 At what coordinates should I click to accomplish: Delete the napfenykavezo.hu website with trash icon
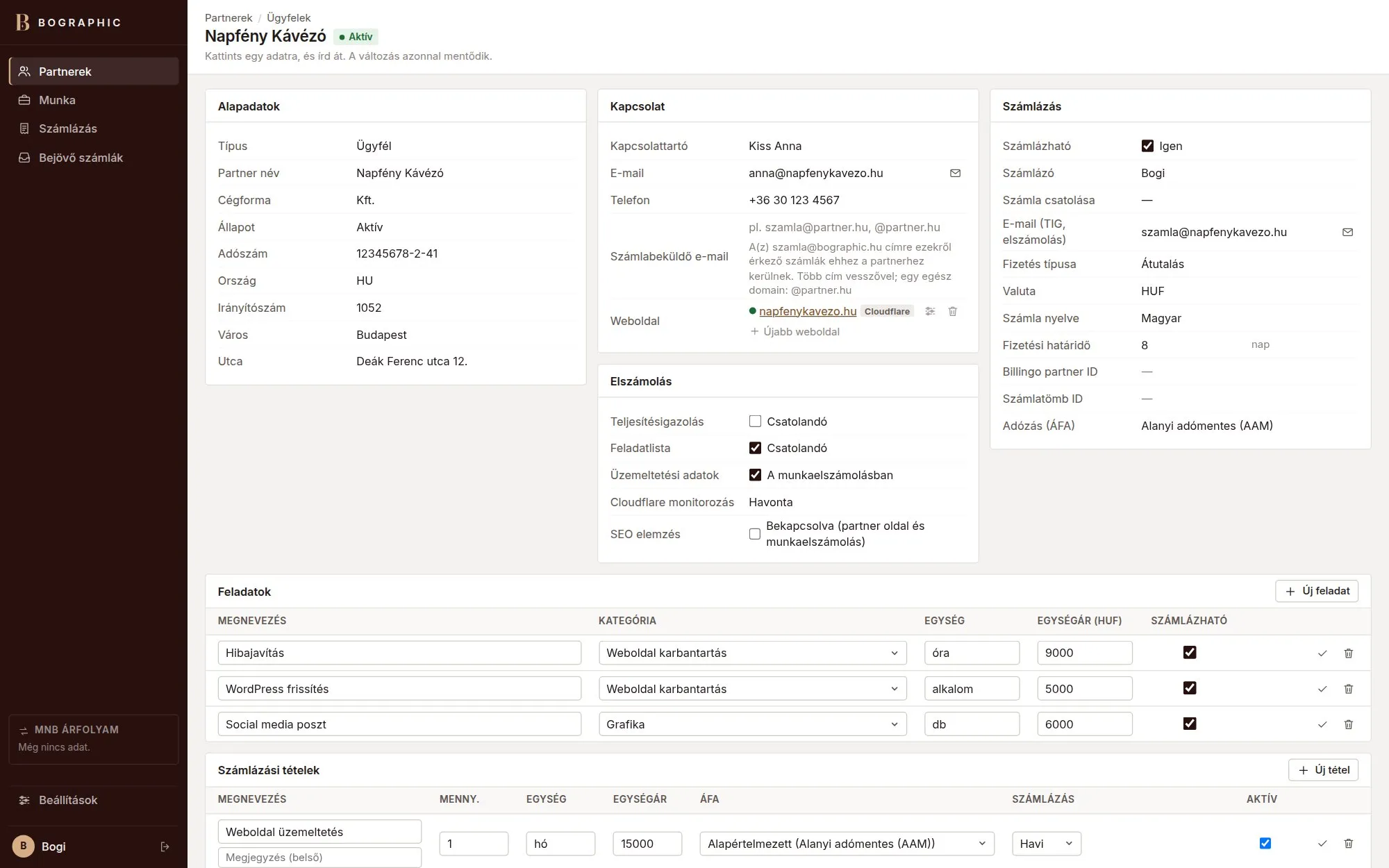[x=953, y=311]
